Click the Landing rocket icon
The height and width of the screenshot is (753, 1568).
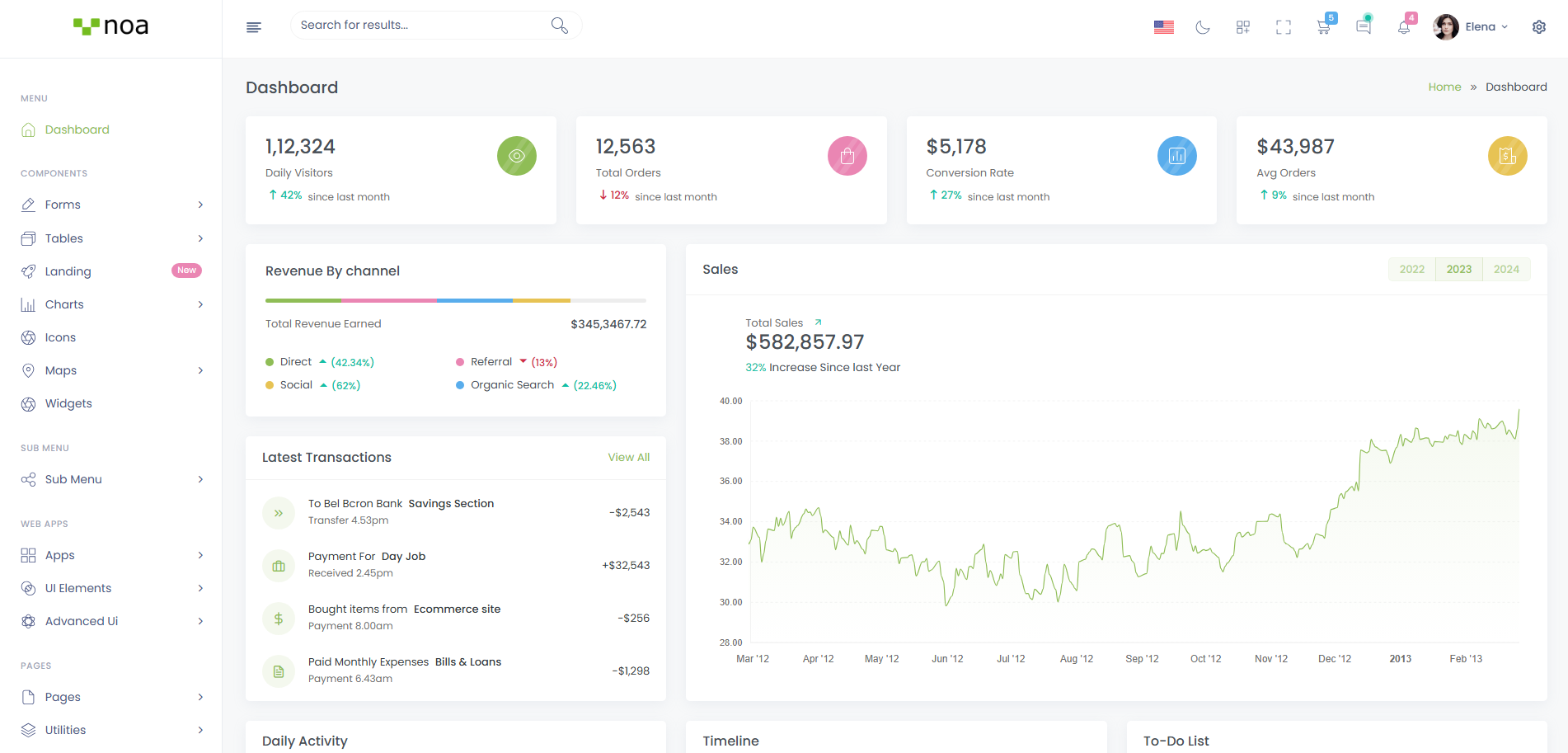(28, 271)
